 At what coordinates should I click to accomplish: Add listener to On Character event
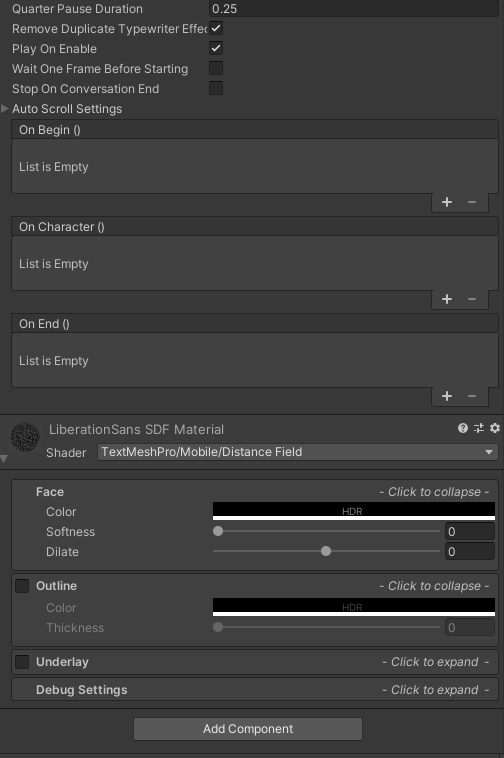447,299
